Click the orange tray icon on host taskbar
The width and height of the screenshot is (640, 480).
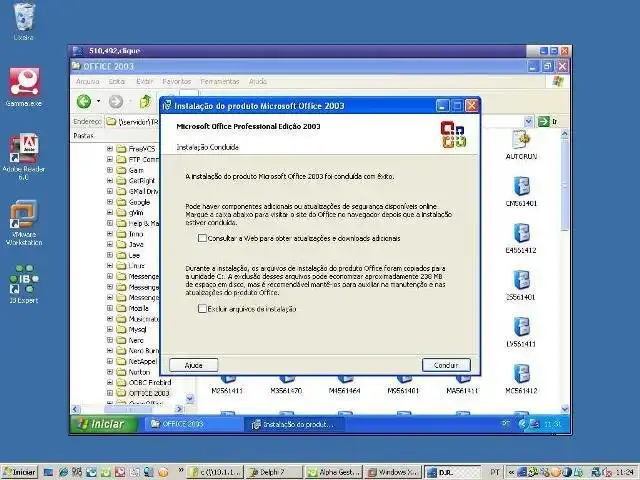pyautogui.click(x=557, y=472)
